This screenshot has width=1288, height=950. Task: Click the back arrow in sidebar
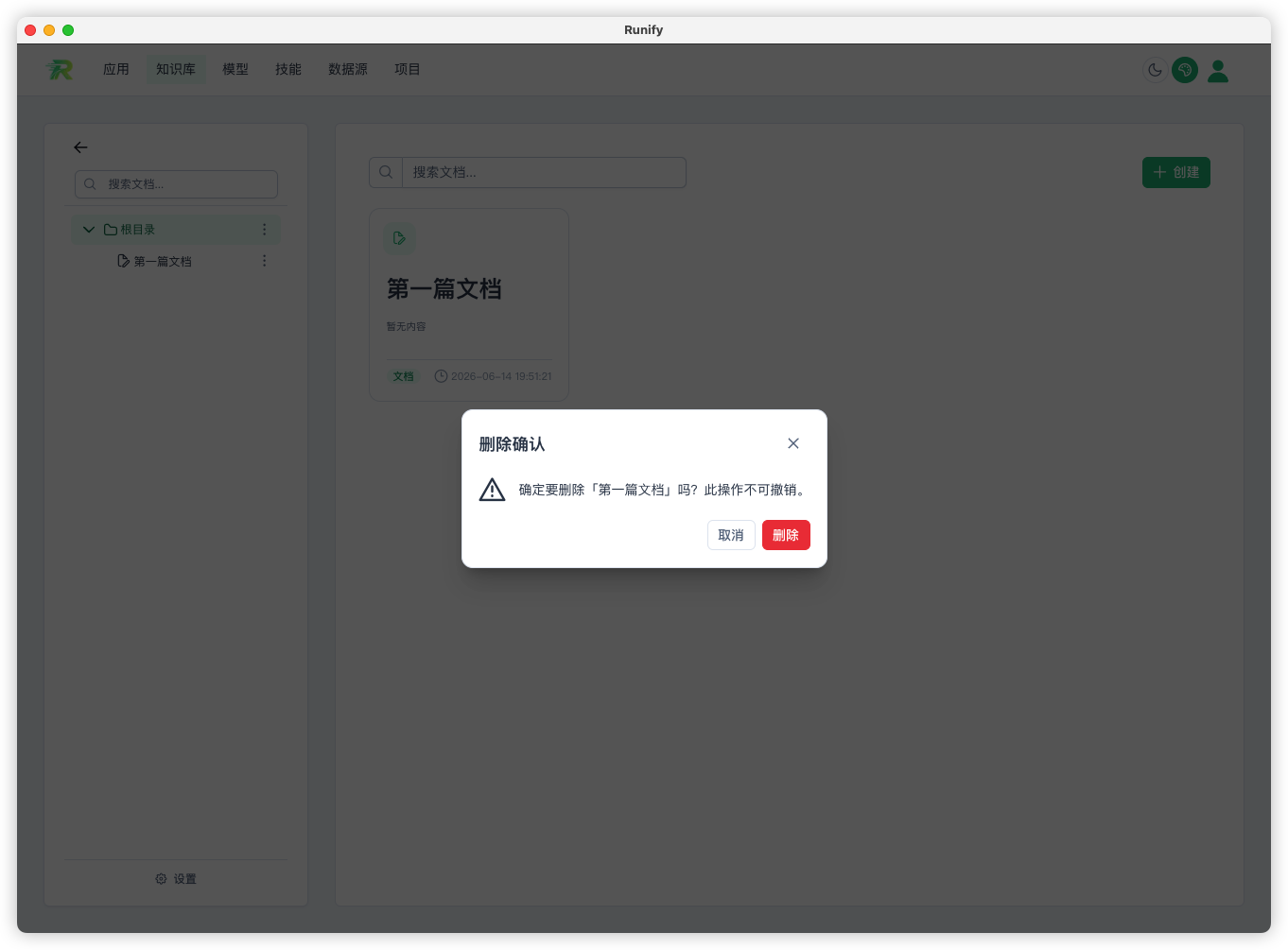[x=80, y=147]
